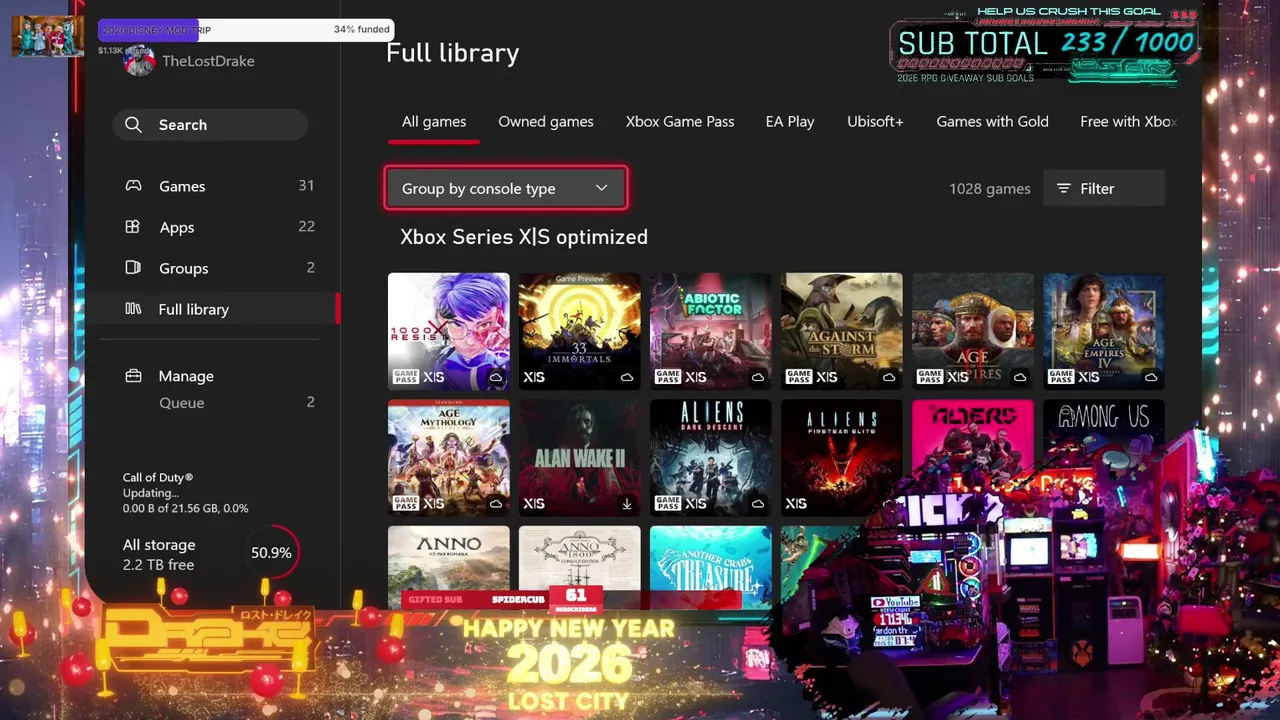Select the Ubisoft+ tab
This screenshot has height=720, width=1280.
coord(875,121)
